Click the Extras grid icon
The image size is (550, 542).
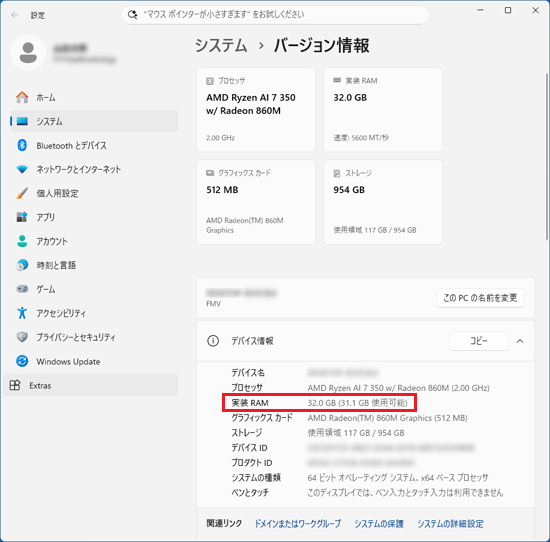coord(15,385)
